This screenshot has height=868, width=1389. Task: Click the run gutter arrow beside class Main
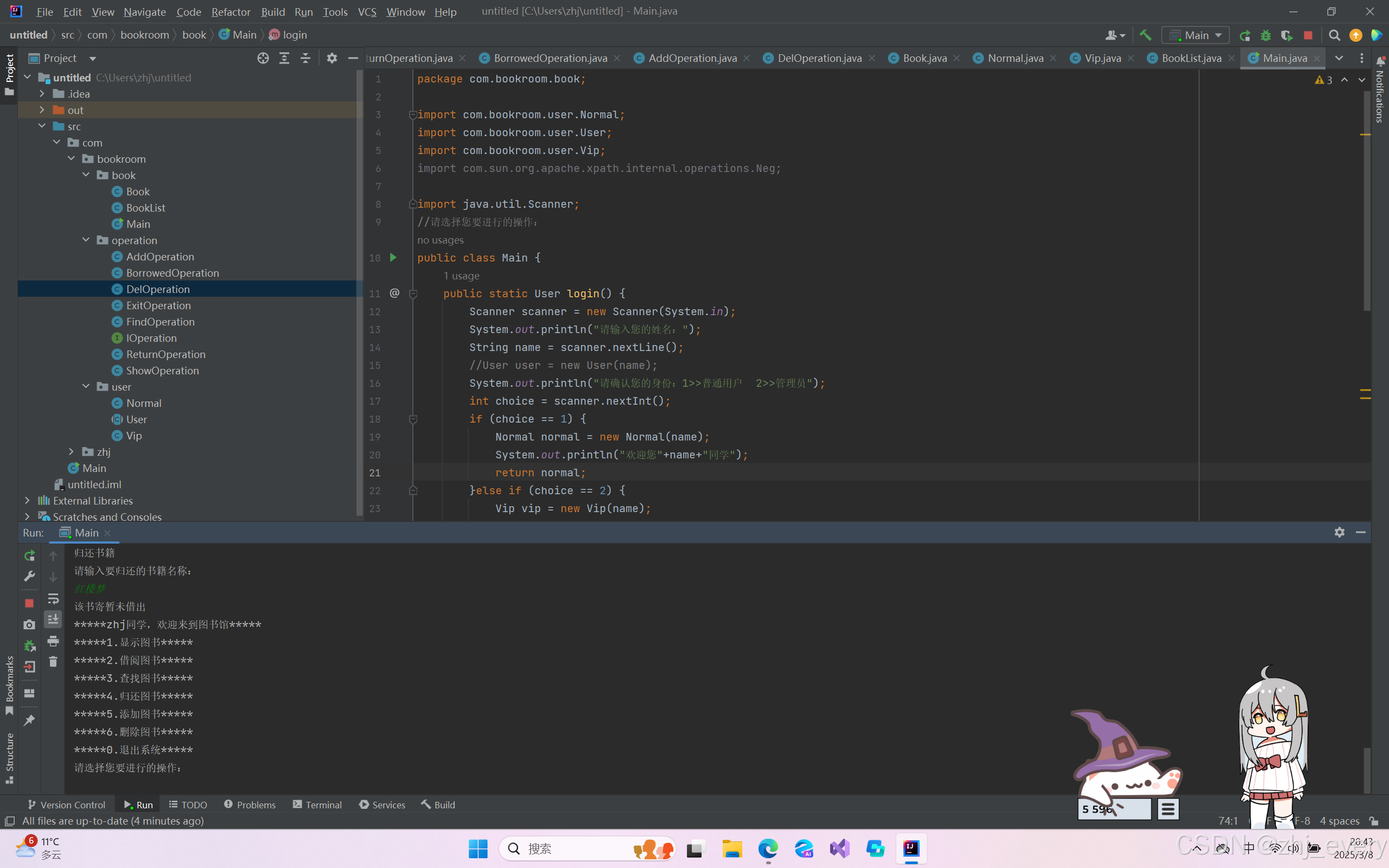pos(393,257)
